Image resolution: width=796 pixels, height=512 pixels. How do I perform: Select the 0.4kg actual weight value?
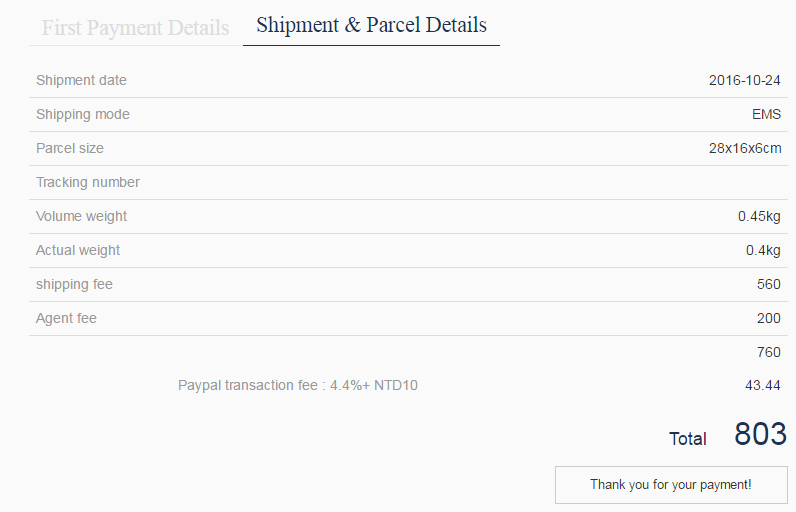(763, 250)
